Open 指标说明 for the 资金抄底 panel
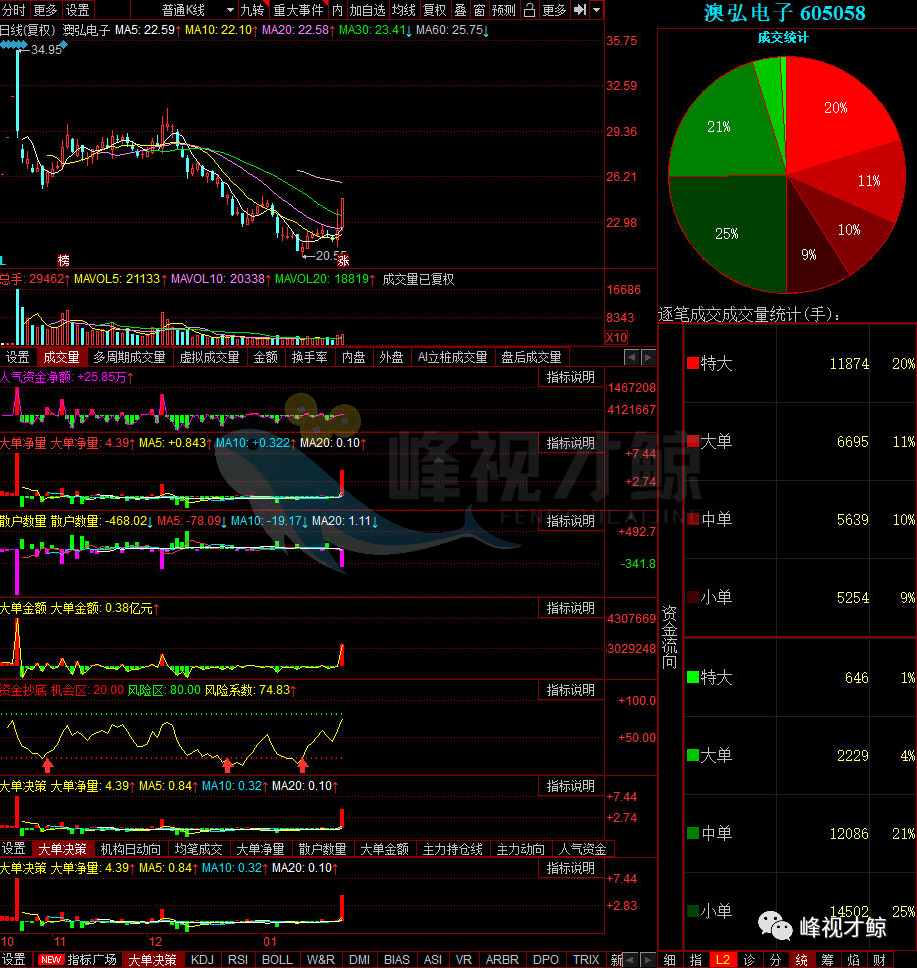917x968 pixels. (571, 690)
